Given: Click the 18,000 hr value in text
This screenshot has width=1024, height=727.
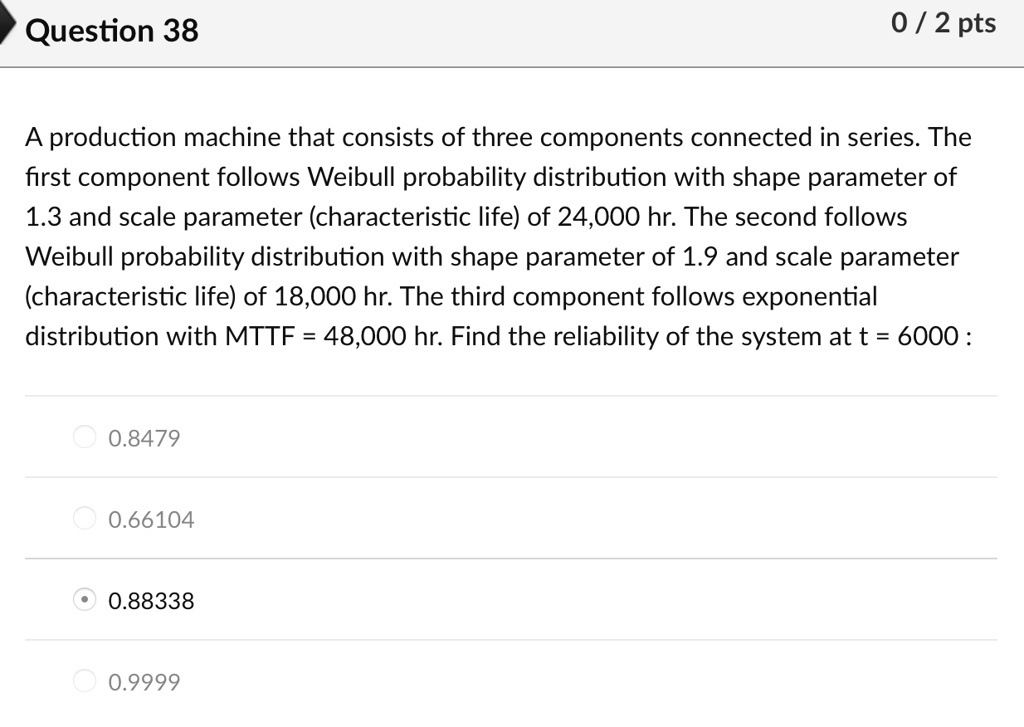Looking at the screenshot, I should click(332, 297).
